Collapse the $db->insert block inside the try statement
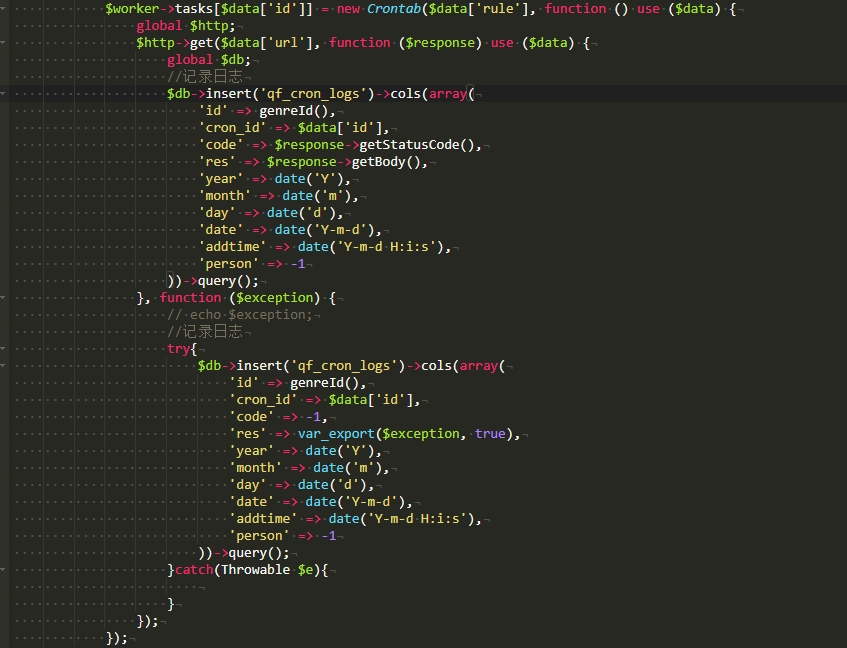 pyautogui.click(x=3, y=366)
